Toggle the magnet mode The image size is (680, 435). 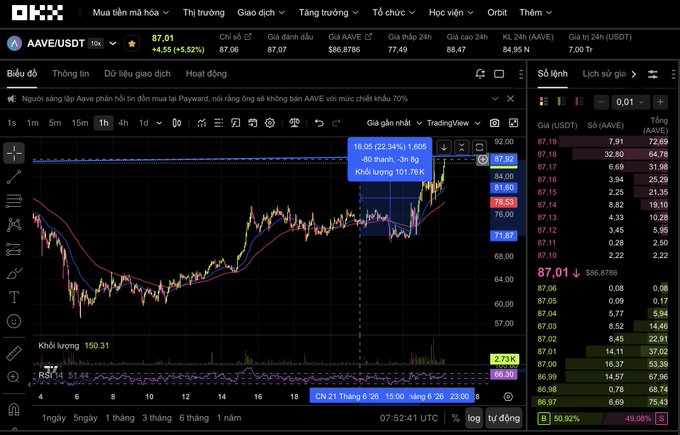(x=14, y=409)
